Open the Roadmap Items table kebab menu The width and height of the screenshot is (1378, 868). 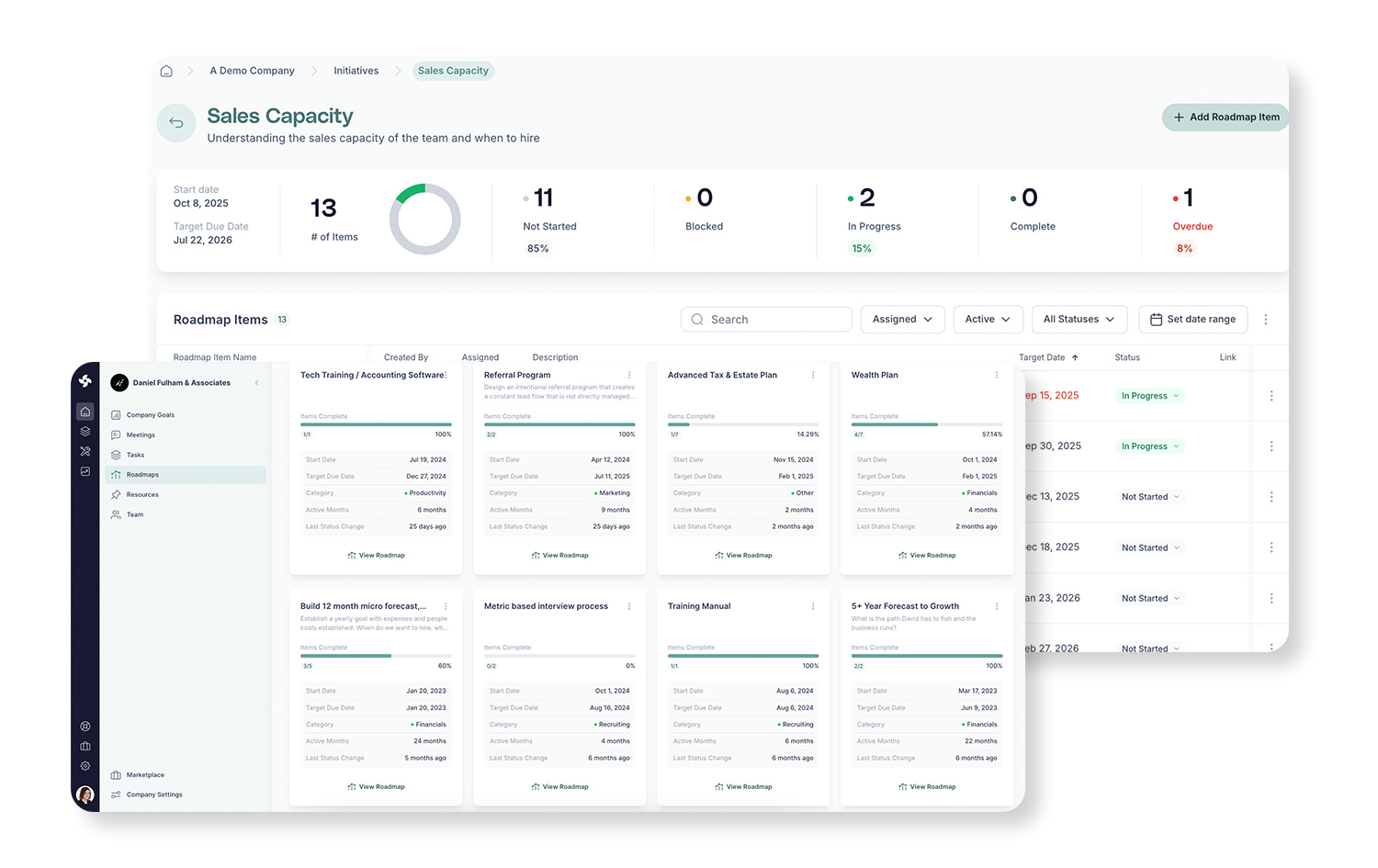1265,320
